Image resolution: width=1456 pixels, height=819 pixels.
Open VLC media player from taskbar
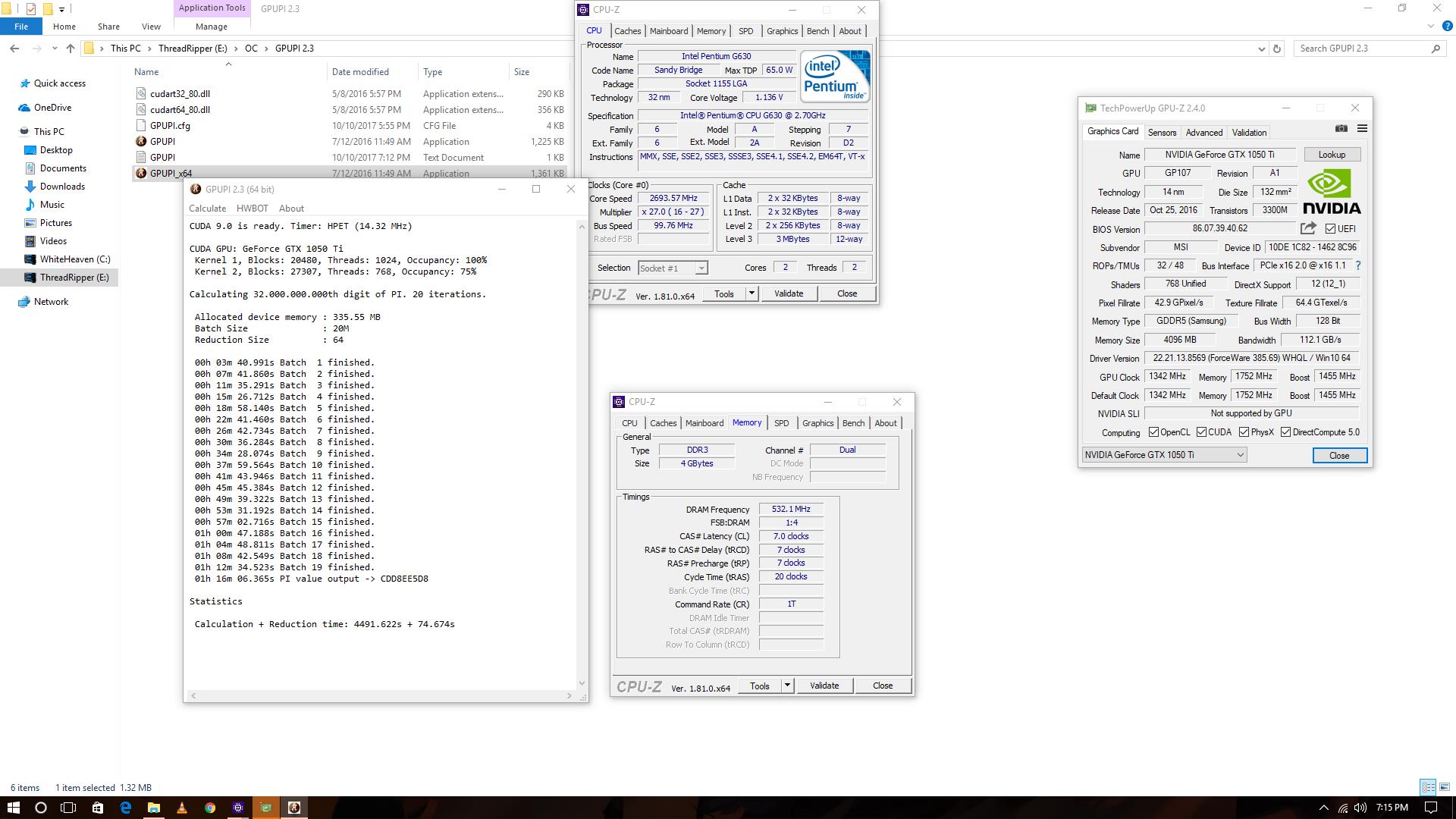(x=182, y=808)
